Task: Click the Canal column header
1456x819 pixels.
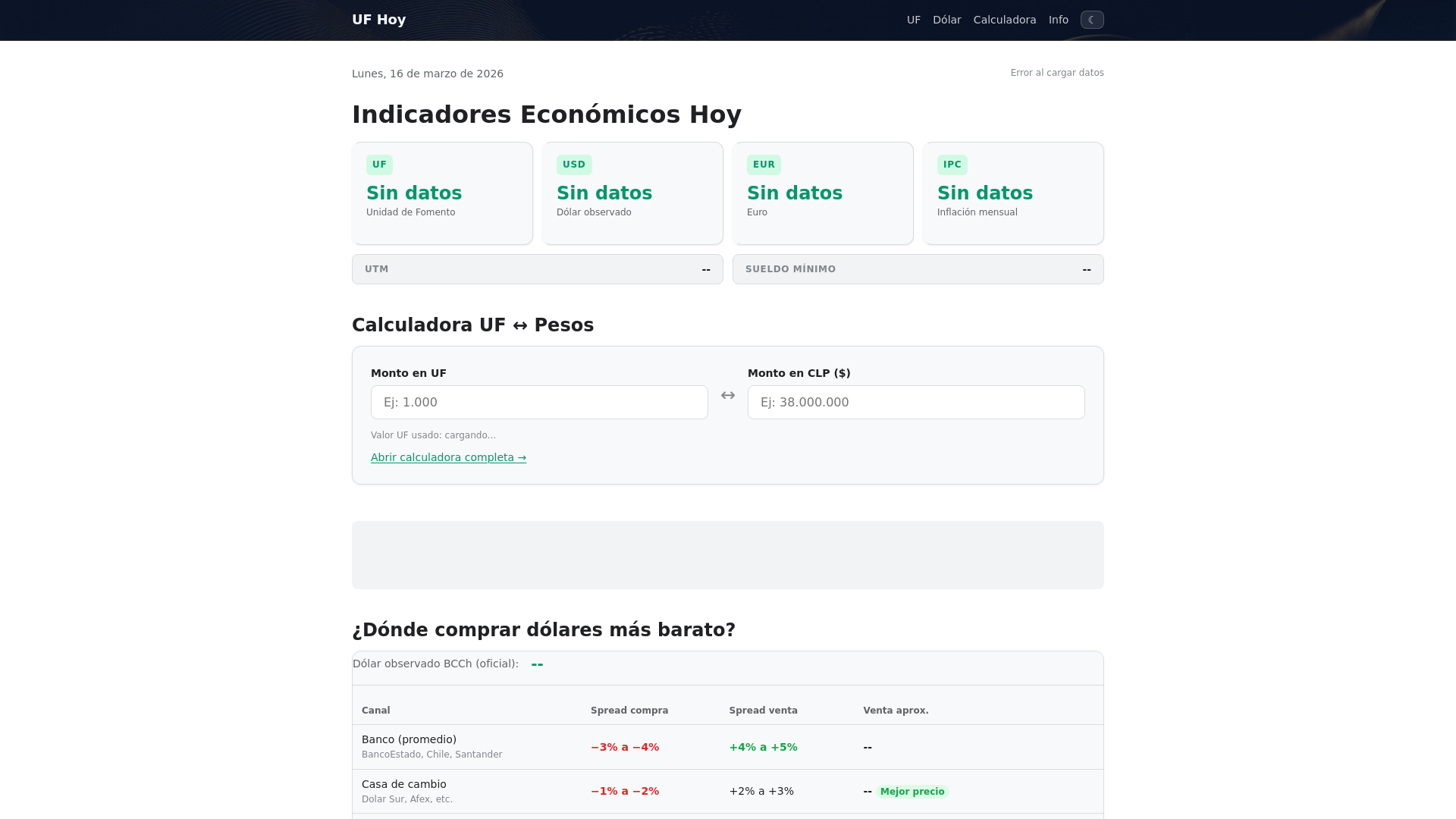Action: click(375, 711)
